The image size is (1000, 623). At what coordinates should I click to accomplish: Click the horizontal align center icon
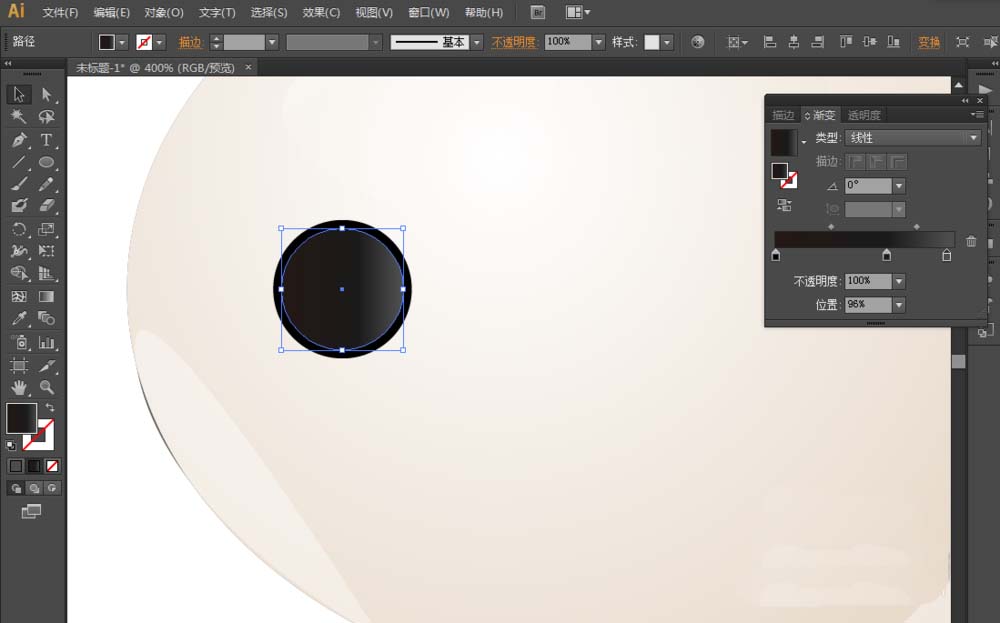pyautogui.click(x=794, y=42)
